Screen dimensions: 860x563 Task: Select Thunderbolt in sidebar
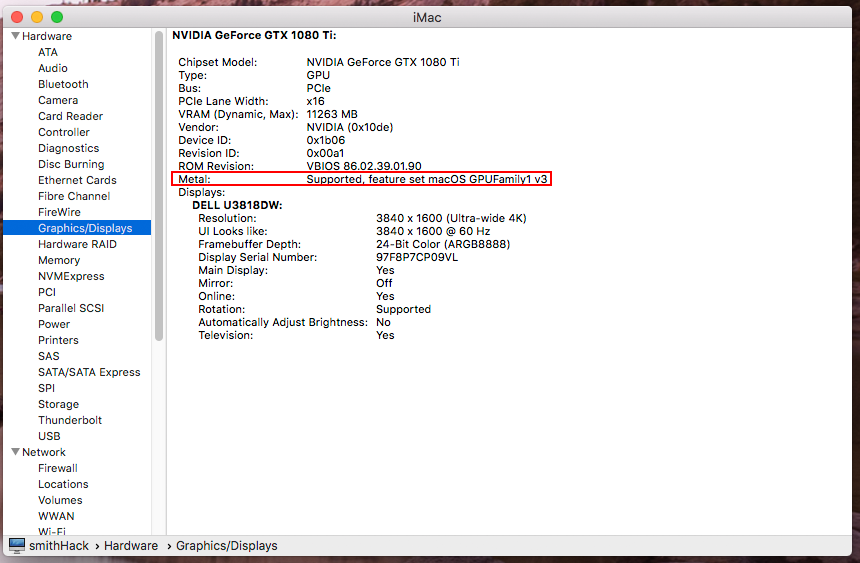tap(70, 420)
